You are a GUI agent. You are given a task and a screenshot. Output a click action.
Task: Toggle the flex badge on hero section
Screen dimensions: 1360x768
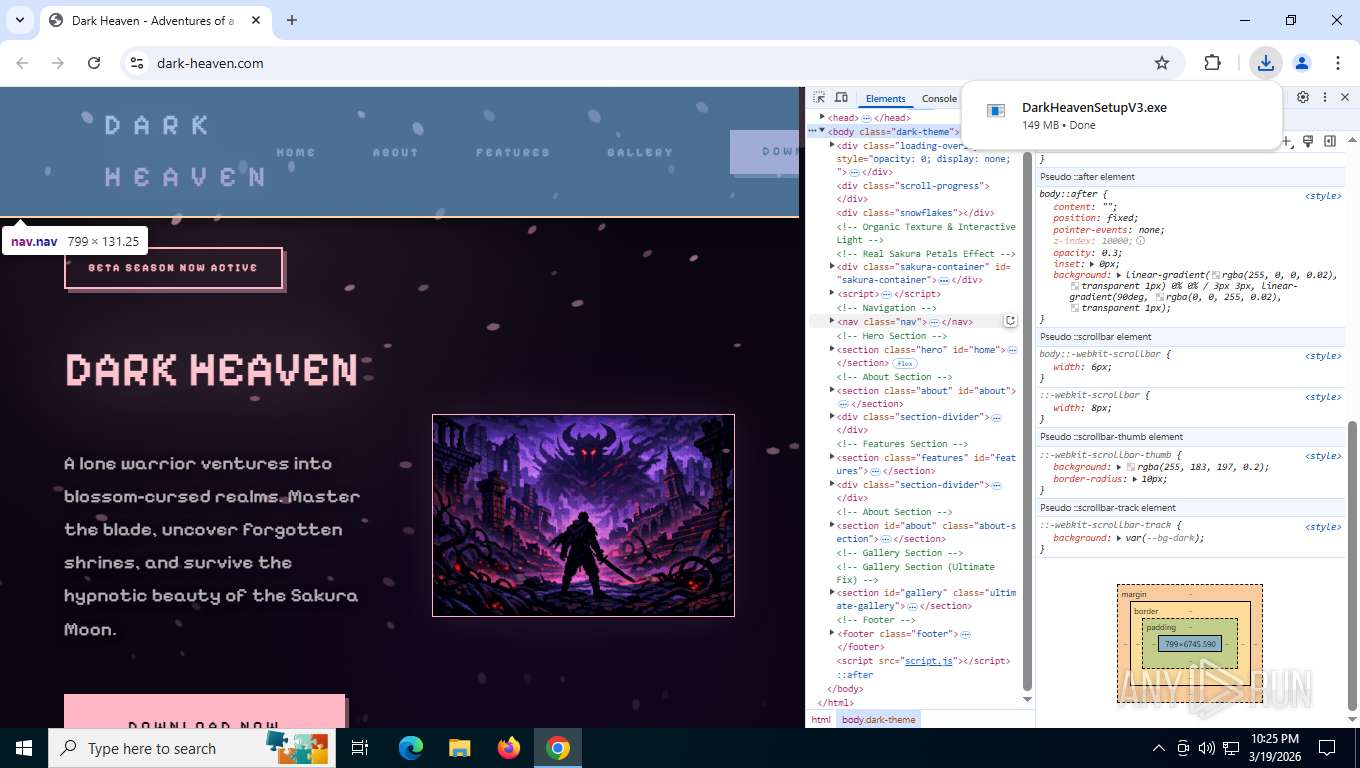(x=904, y=363)
